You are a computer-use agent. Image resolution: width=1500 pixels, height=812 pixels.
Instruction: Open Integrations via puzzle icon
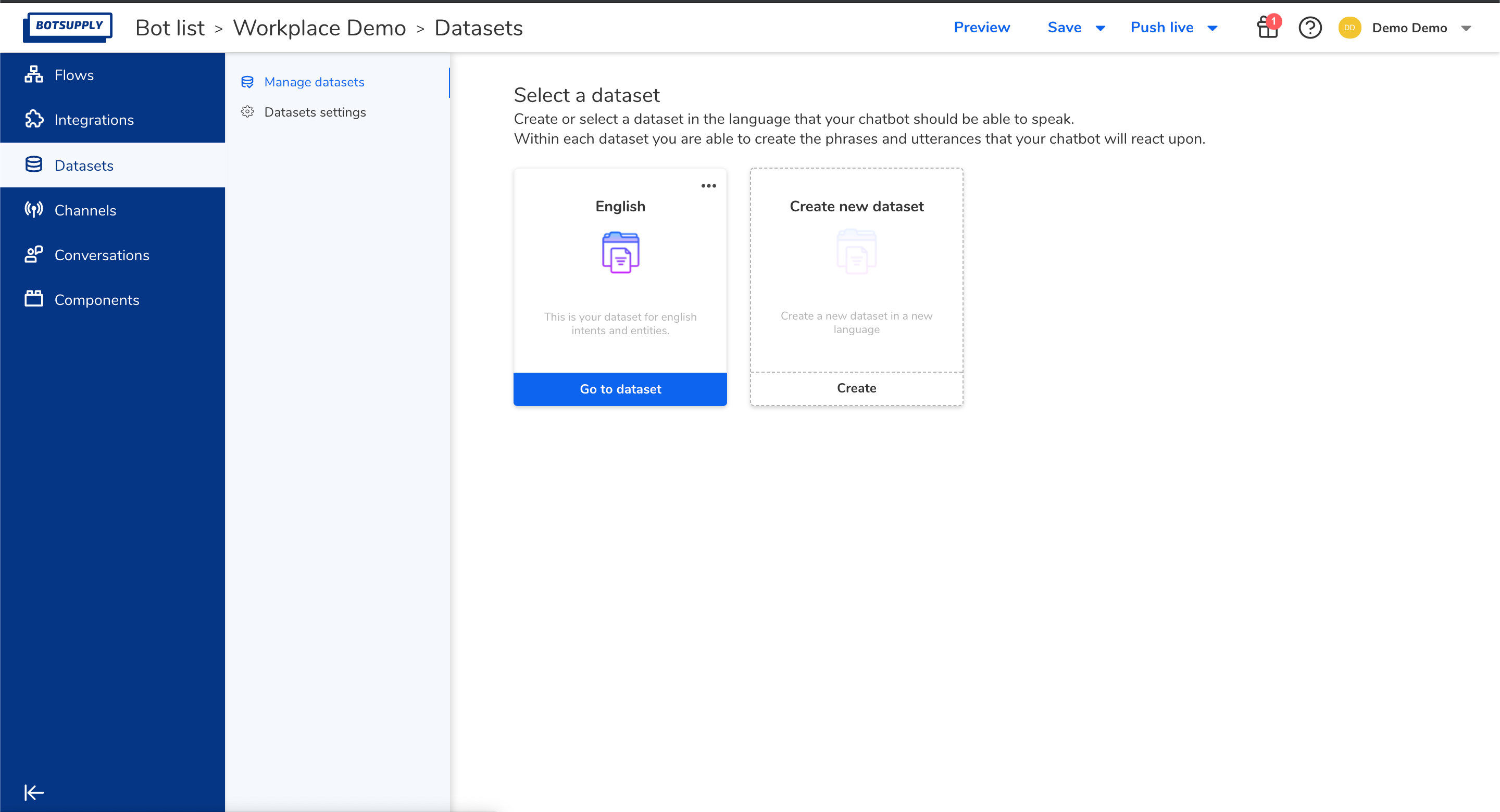click(34, 119)
